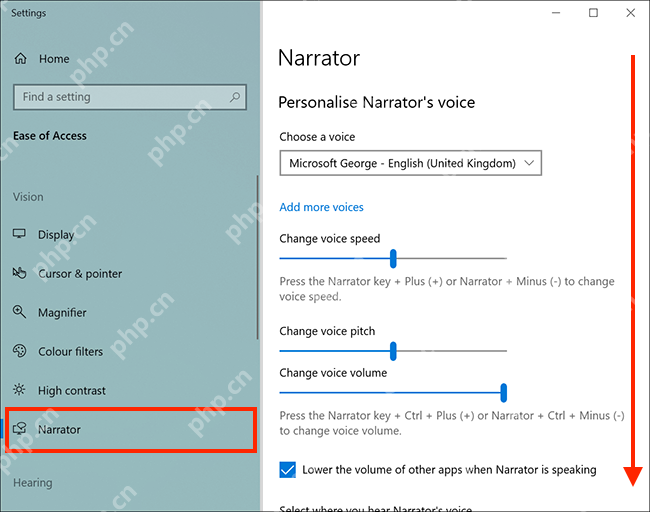Click the sidebar vertical scrollbar
The image size is (650, 512).
pyautogui.click(x=257, y=257)
